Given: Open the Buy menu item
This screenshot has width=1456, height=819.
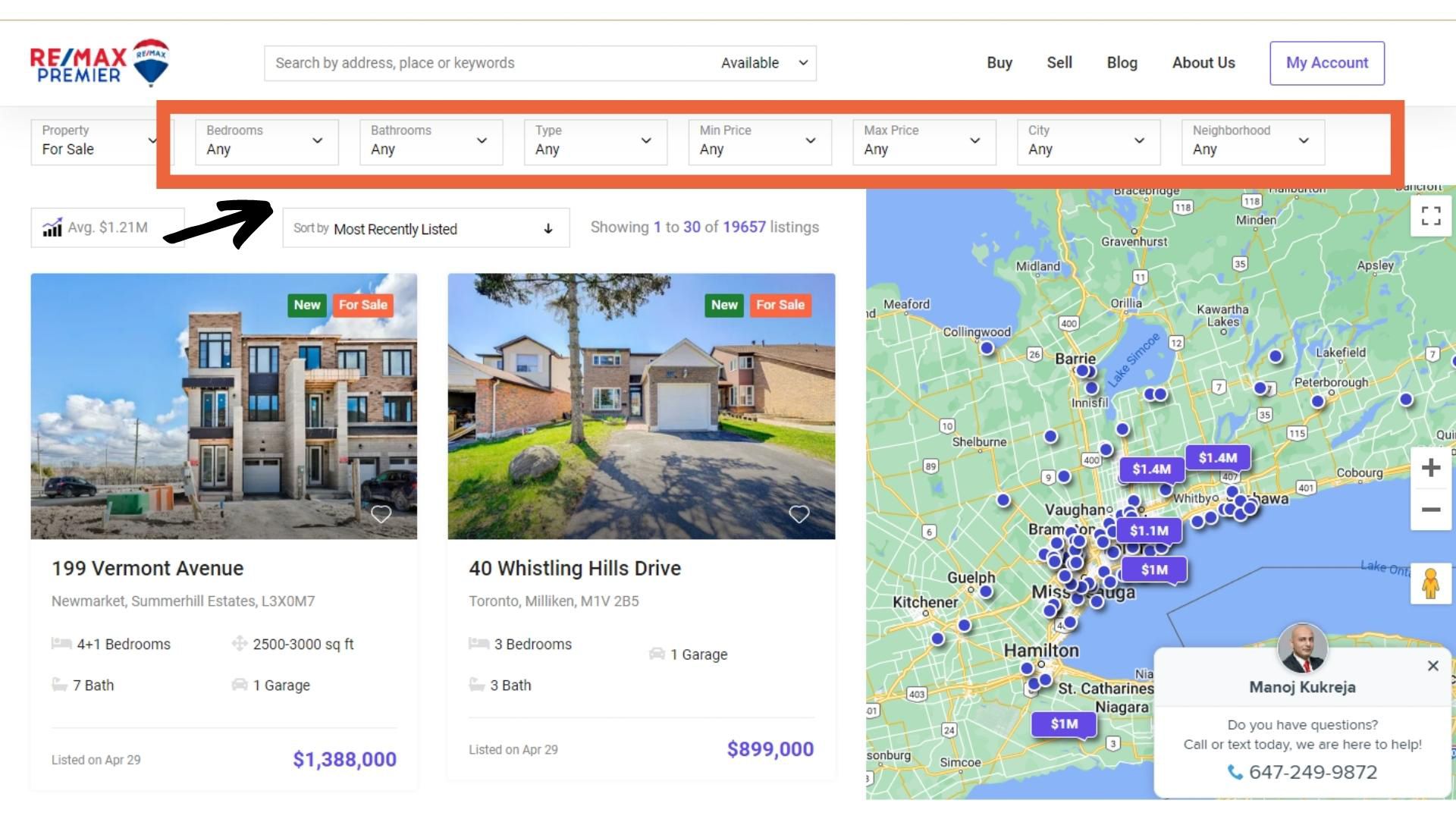Looking at the screenshot, I should 999,63.
